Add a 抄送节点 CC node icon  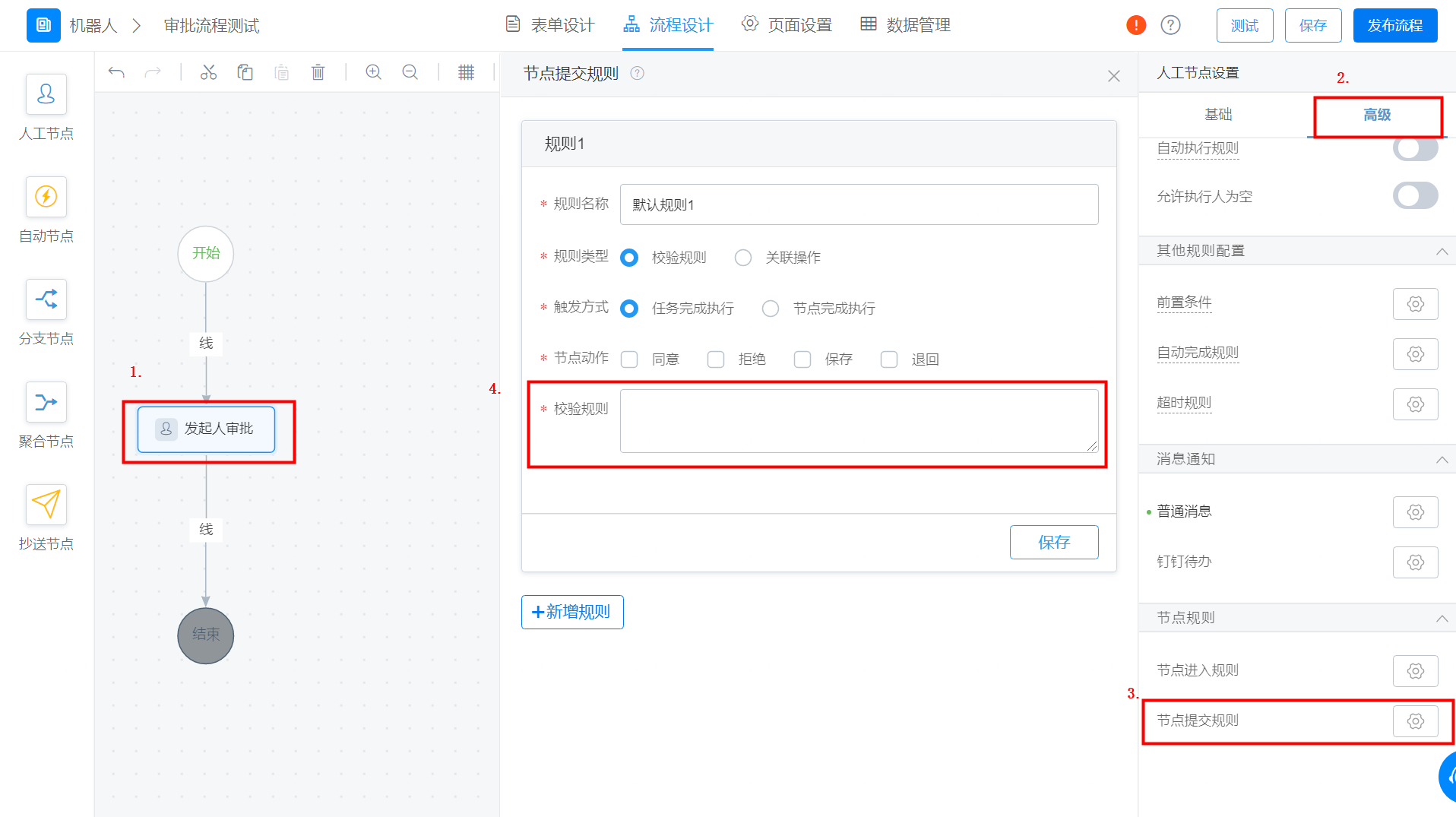tap(46, 505)
